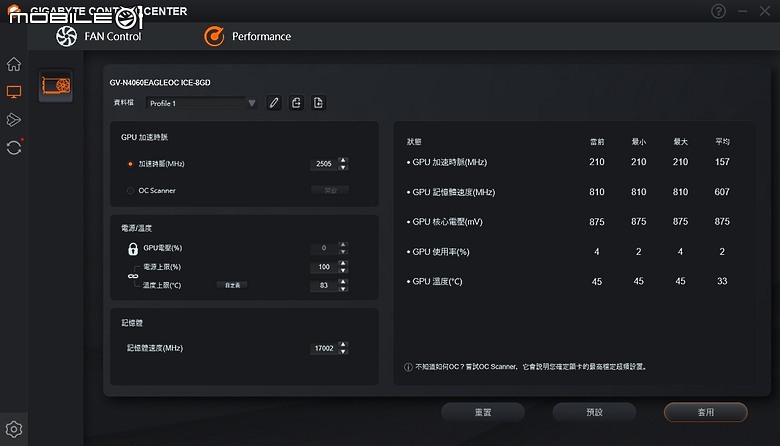Toggle the power and temperature link icon
Viewport: 780px width, 446px height.
(131, 276)
